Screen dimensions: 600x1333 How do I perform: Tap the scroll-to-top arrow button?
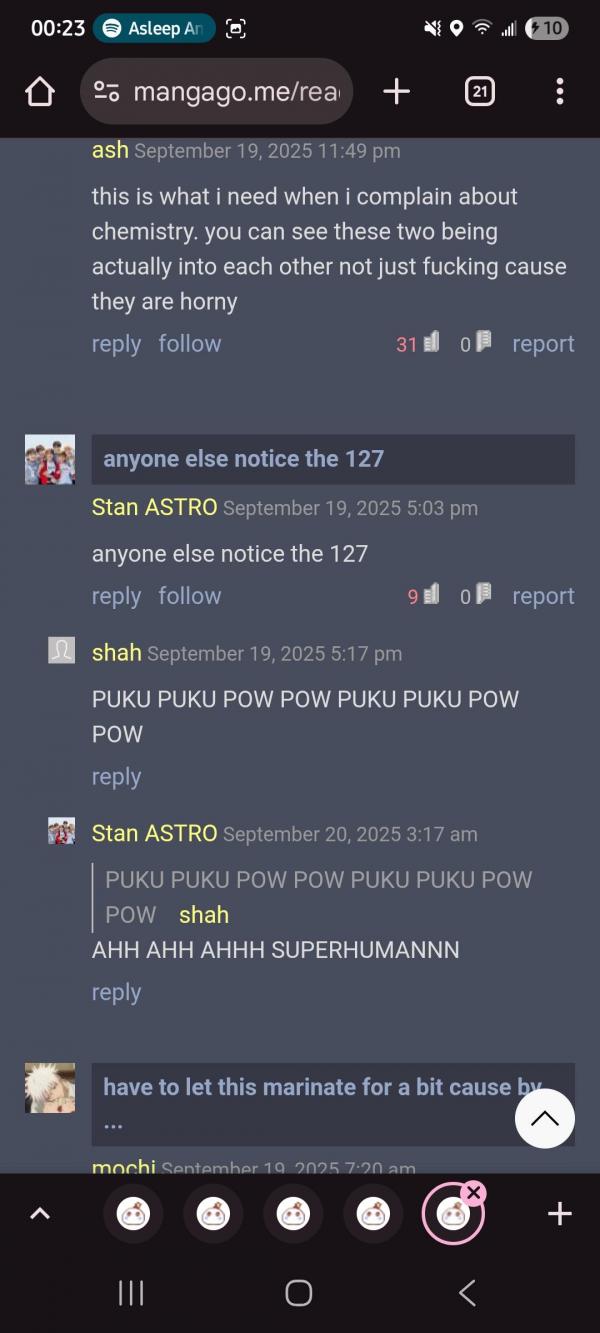pyautogui.click(x=545, y=1118)
